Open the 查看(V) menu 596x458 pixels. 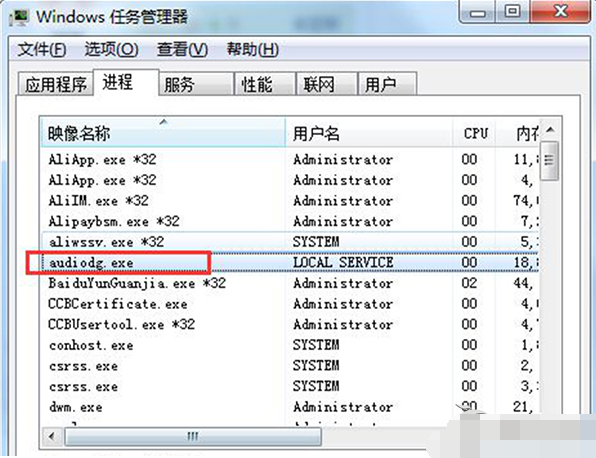(x=182, y=49)
